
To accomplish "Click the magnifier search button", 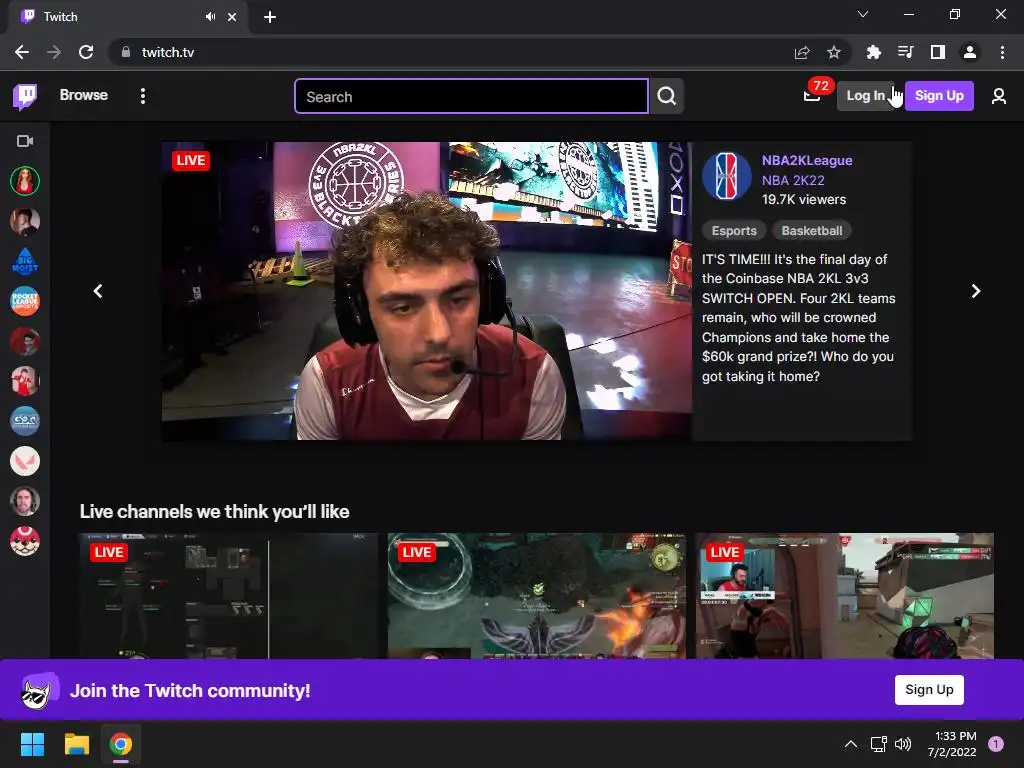I will [667, 96].
